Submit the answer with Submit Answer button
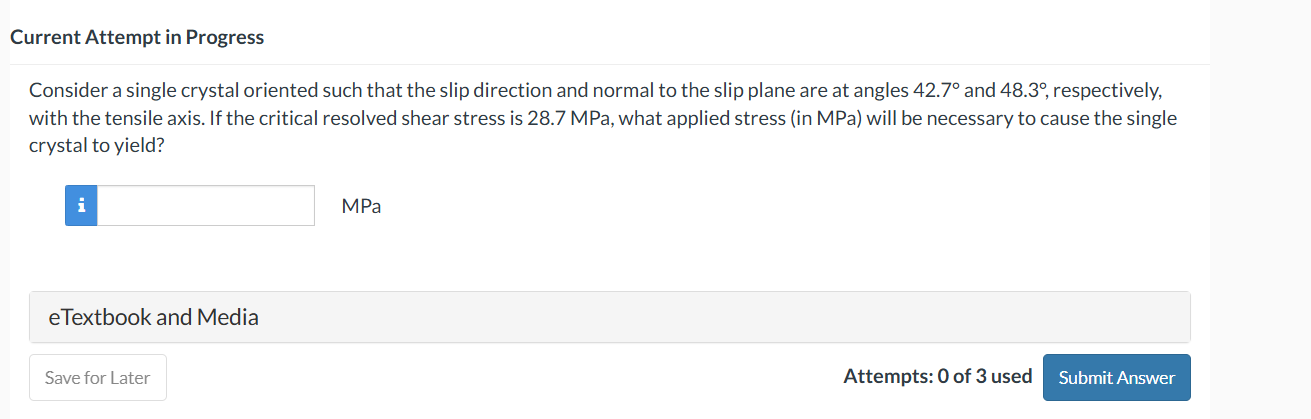This screenshot has width=1311, height=419. [x=1117, y=377]
